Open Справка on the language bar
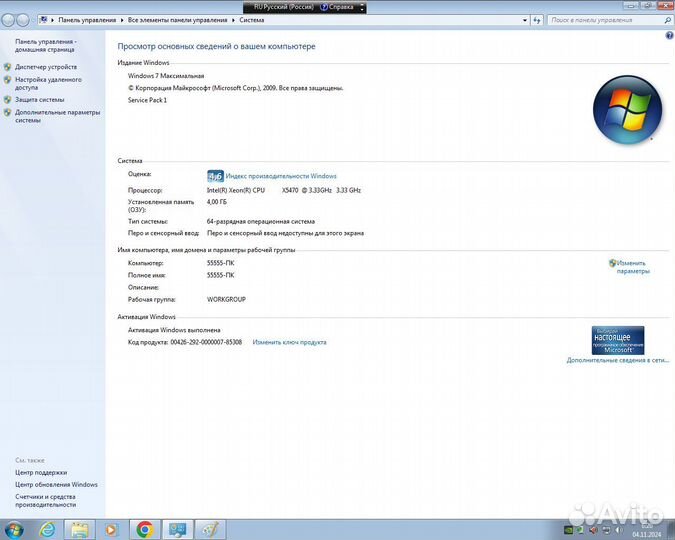 pos(337,7)
